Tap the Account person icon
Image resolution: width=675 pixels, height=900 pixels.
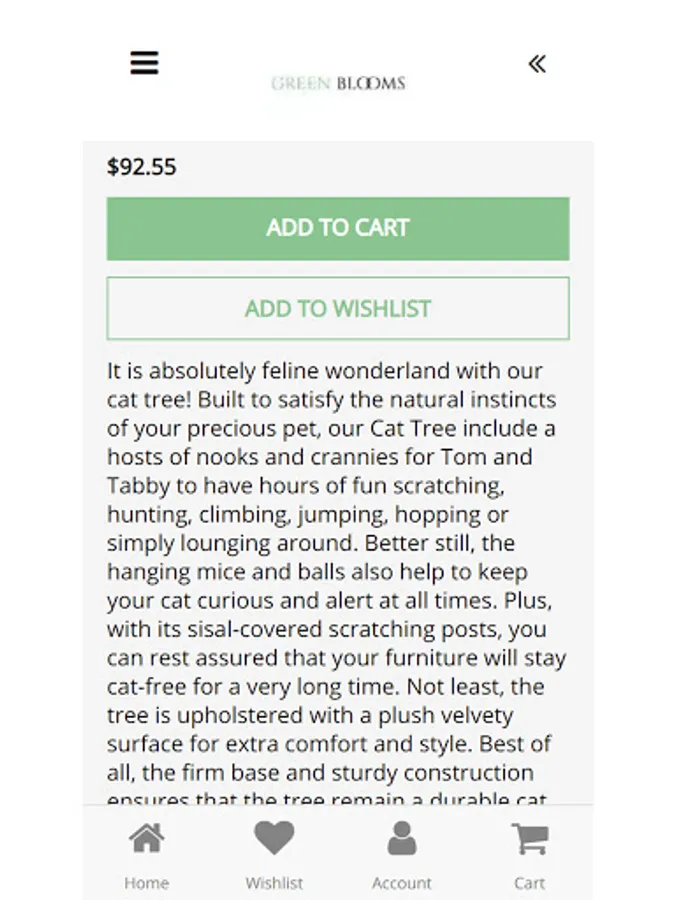[402, 838]
